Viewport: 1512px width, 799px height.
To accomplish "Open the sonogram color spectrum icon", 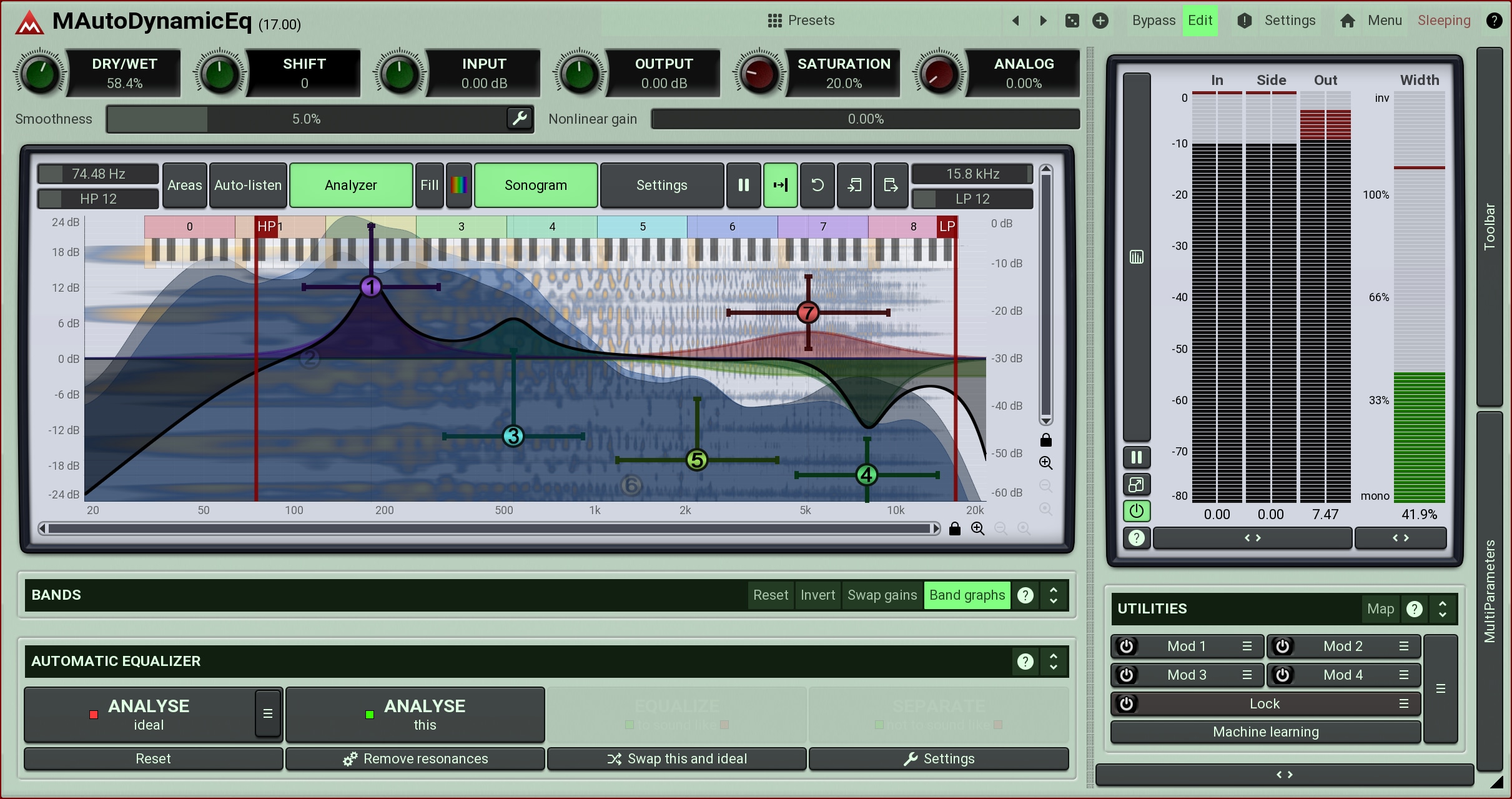I will tap(459, 185).
